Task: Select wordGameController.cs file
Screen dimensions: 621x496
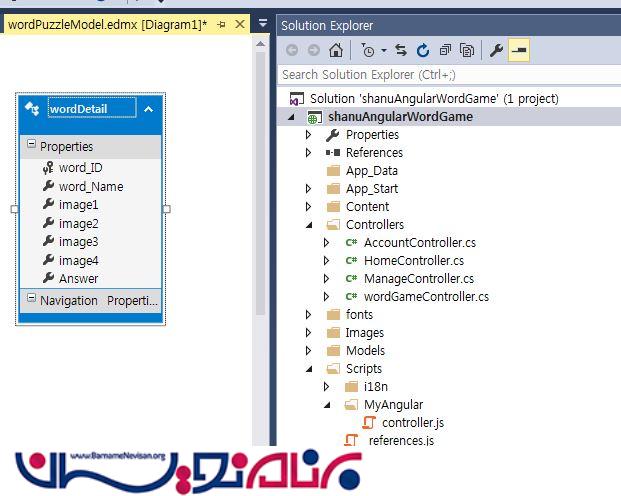Action: 426,297
